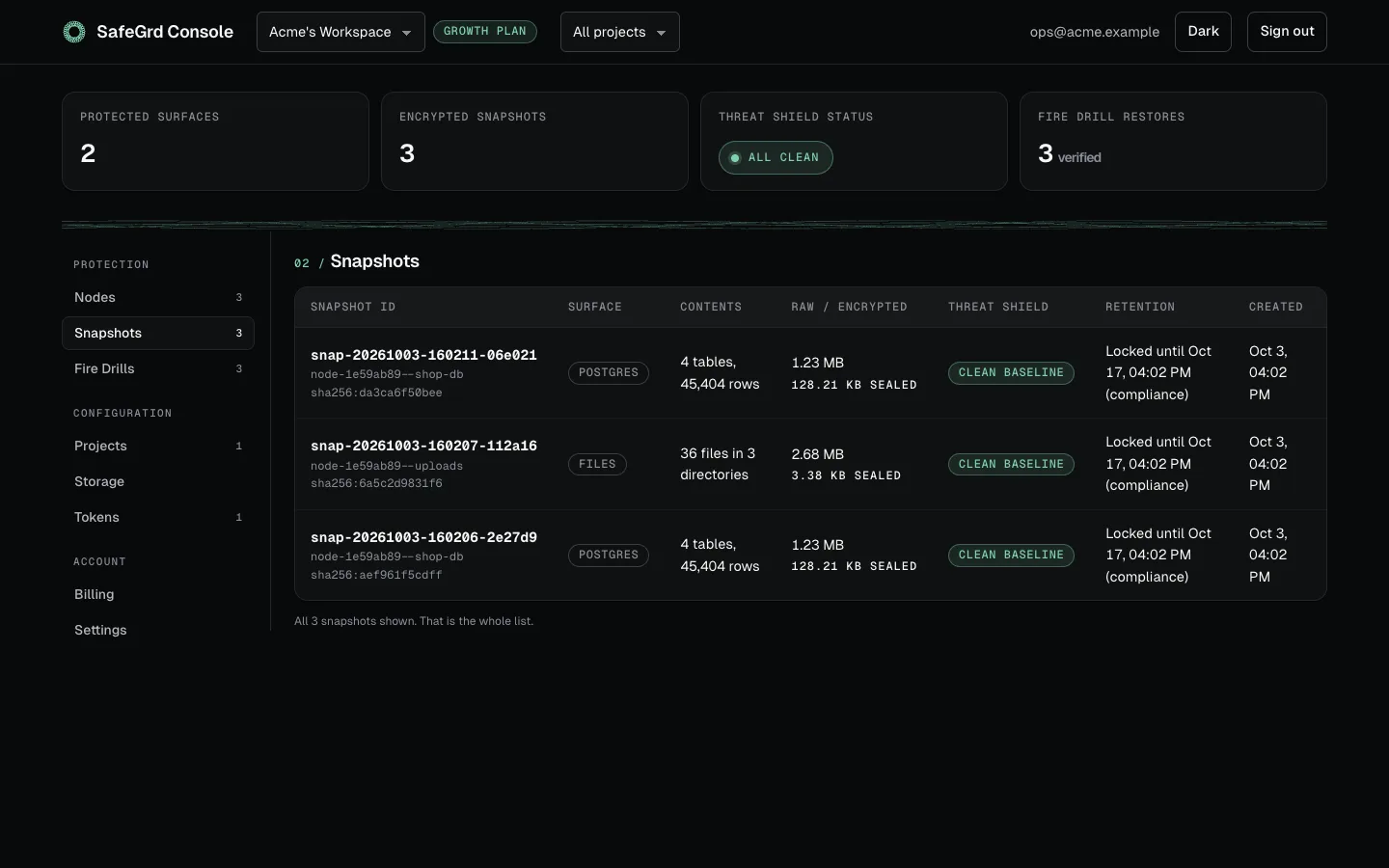Screen dimensions: 1389x868
Task: Click the All 3 snapshots shown footer text
Action: click(x=414, y=621)
